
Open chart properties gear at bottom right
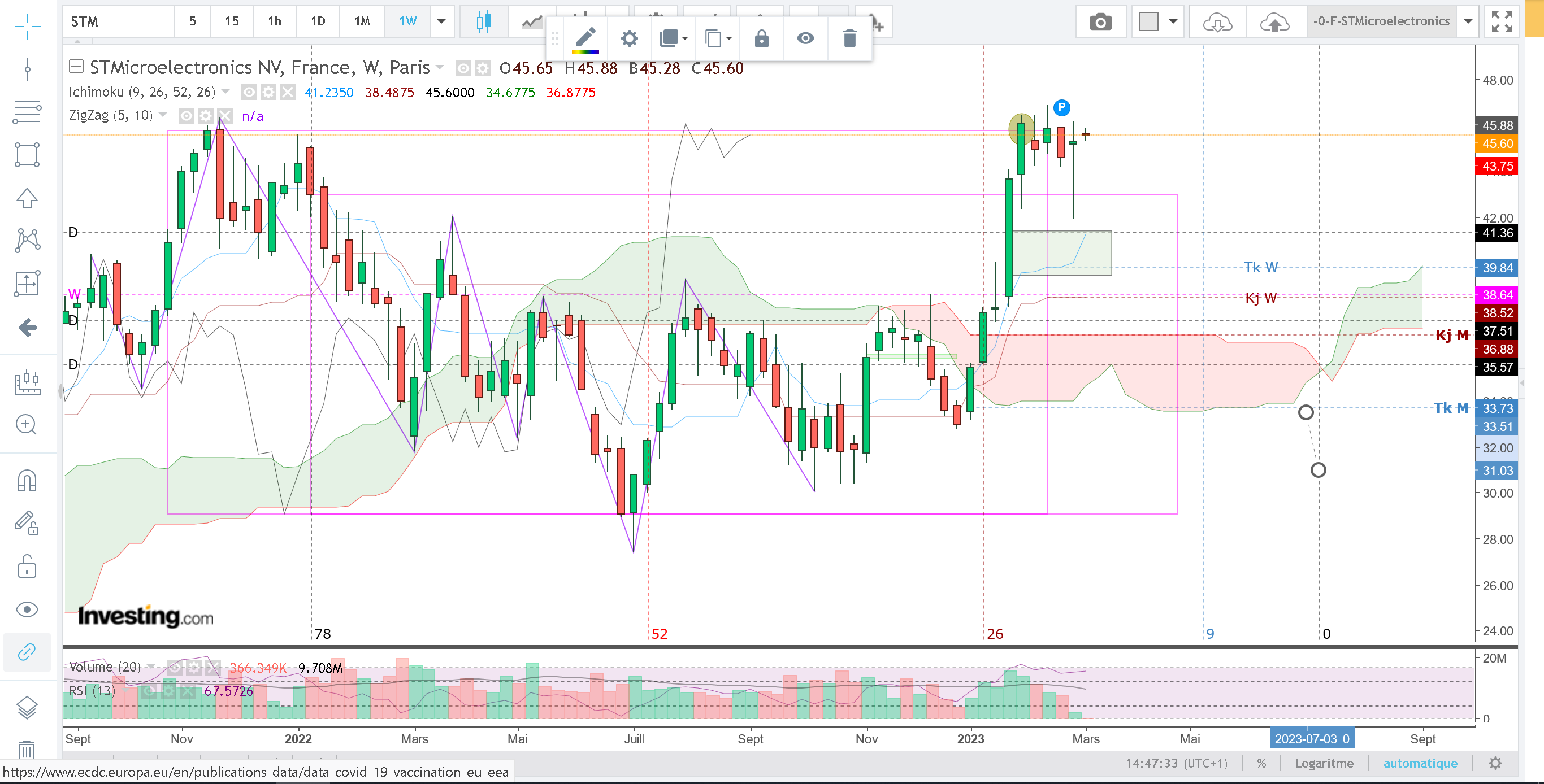(x=1496, y=763)
